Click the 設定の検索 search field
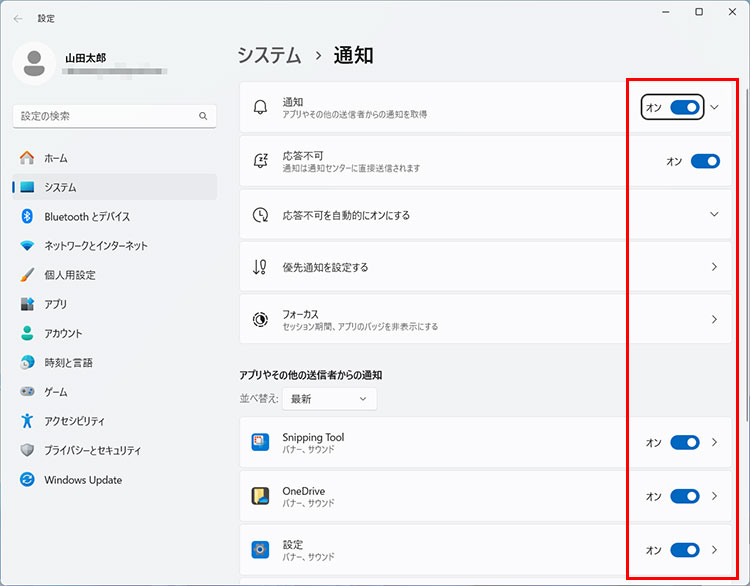The image size is (750, 586). point(105,116)
